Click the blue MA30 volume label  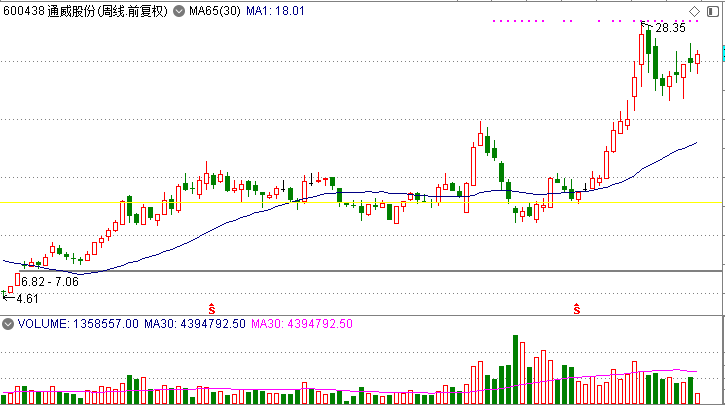tap(193, 324)
